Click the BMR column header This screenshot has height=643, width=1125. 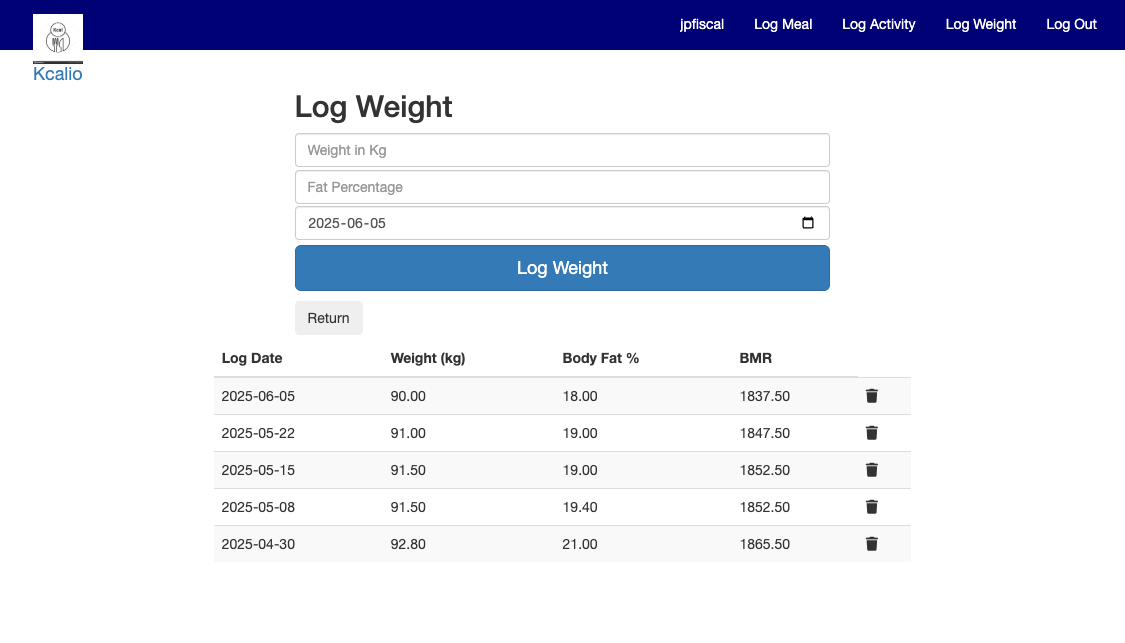point(756,358)
